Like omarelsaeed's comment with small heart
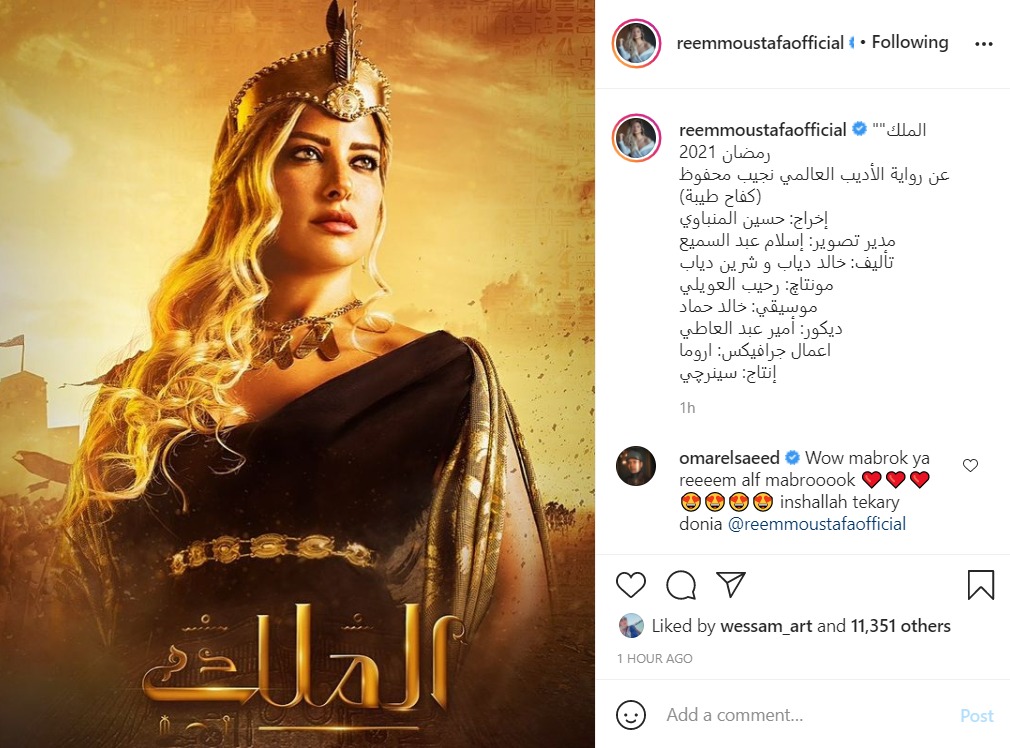This screenshot has height=748, width=1010. [x=970, y=465]
